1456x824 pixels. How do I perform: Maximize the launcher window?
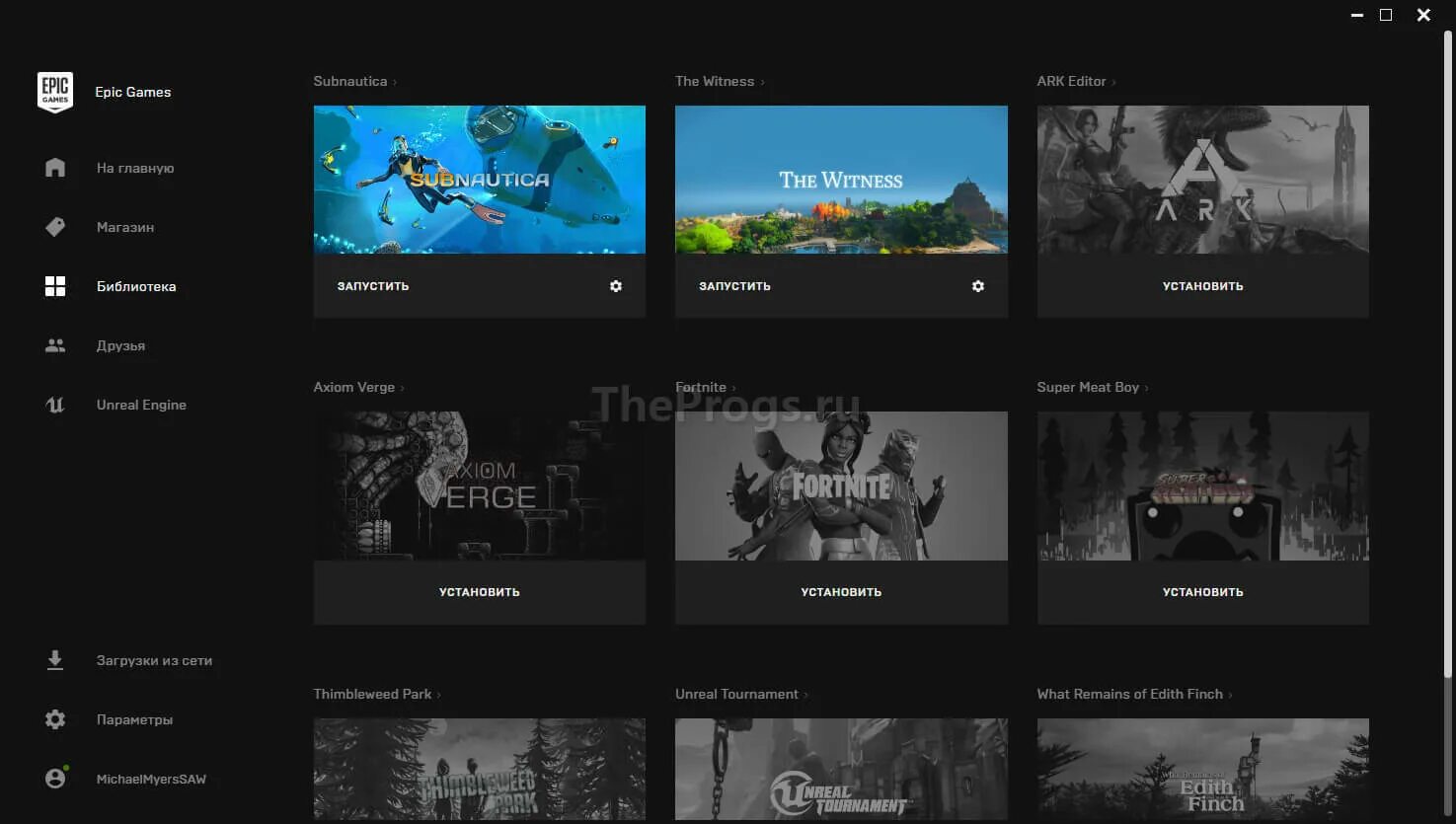tap(1386, 15)
